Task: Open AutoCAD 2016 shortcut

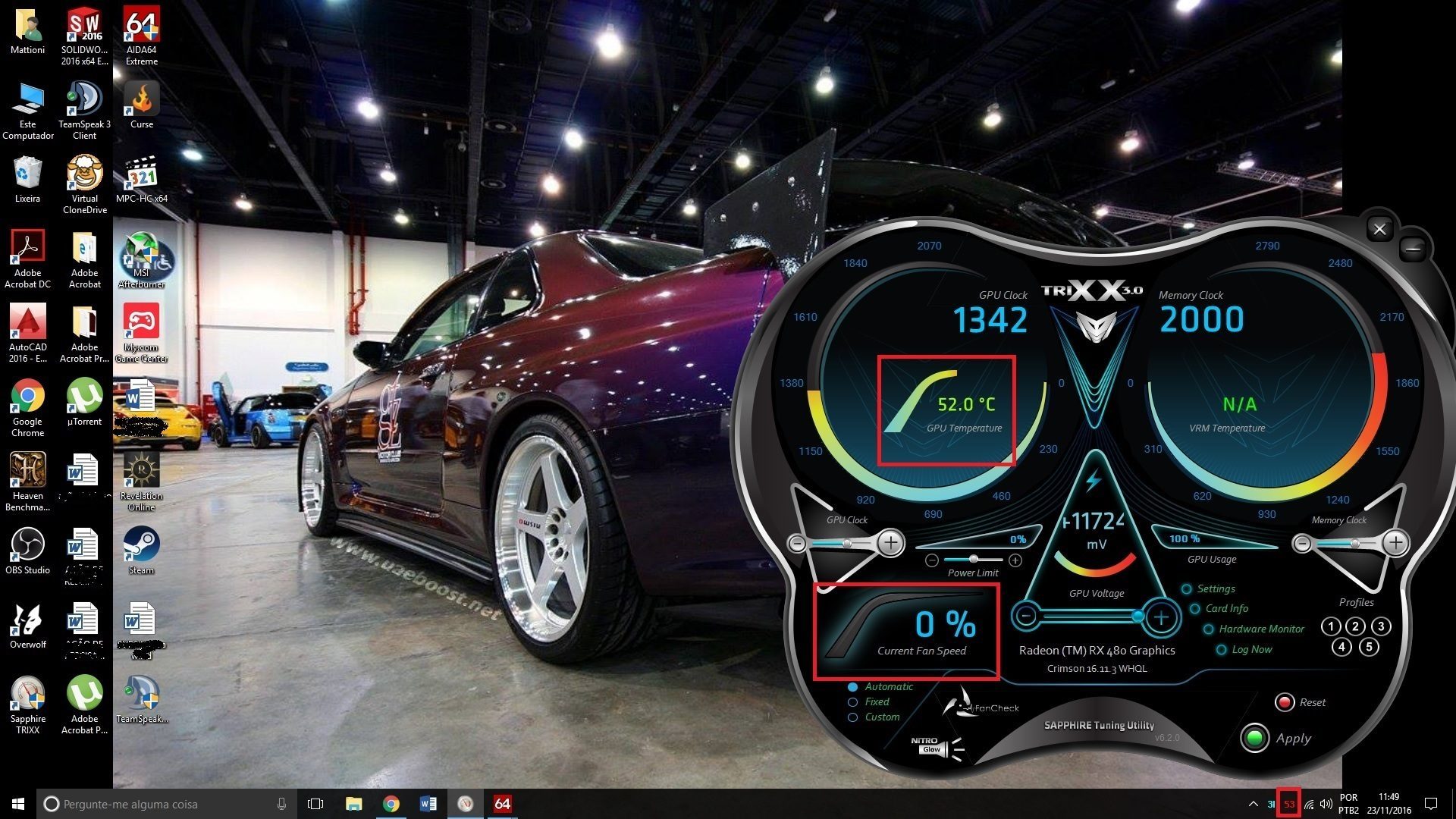Action: (27, 333)
